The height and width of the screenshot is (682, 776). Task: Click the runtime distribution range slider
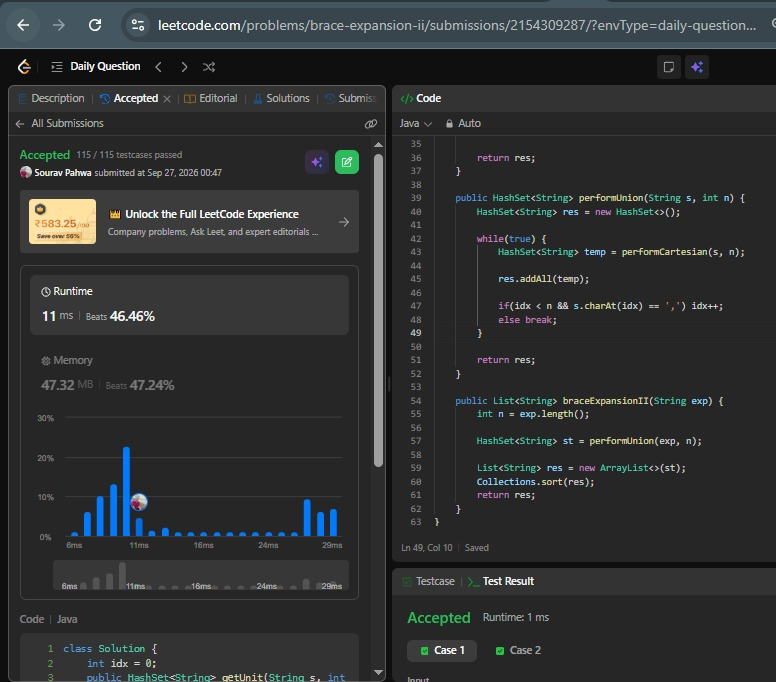tap(201, 575)
